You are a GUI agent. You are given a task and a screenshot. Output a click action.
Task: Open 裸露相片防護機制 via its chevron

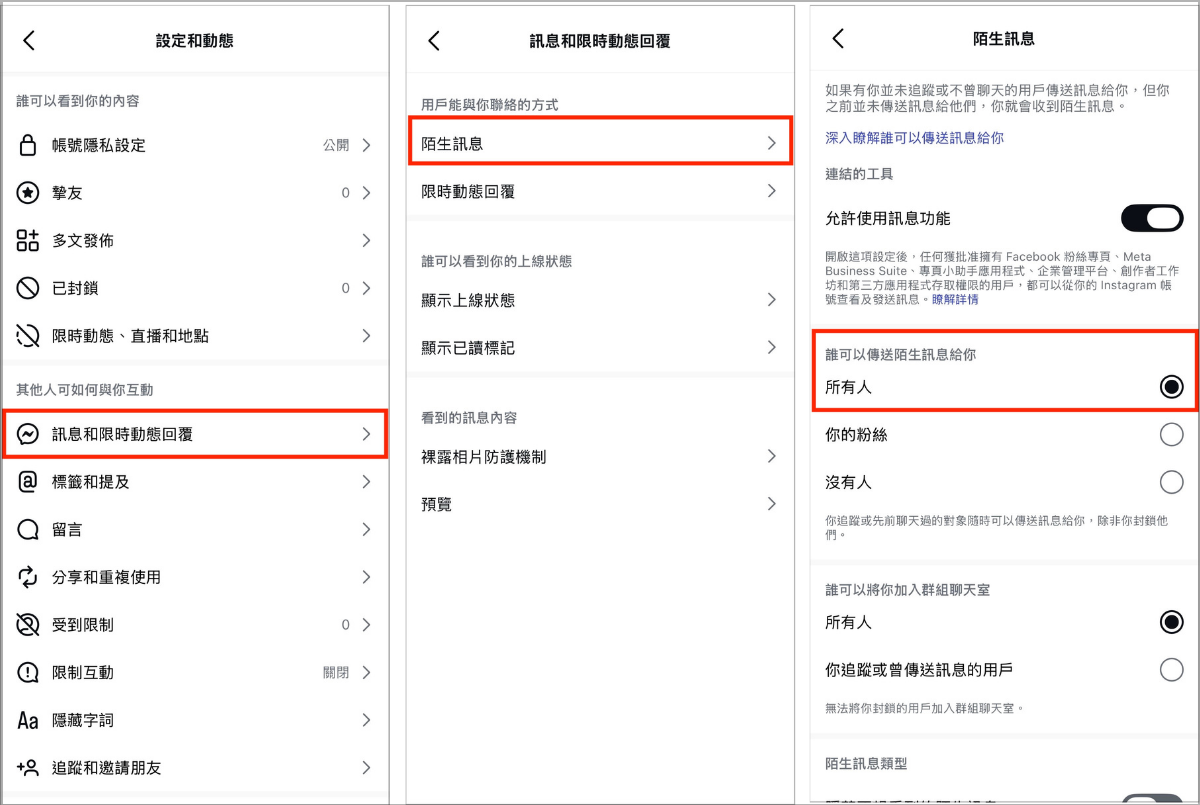(771, 456)
